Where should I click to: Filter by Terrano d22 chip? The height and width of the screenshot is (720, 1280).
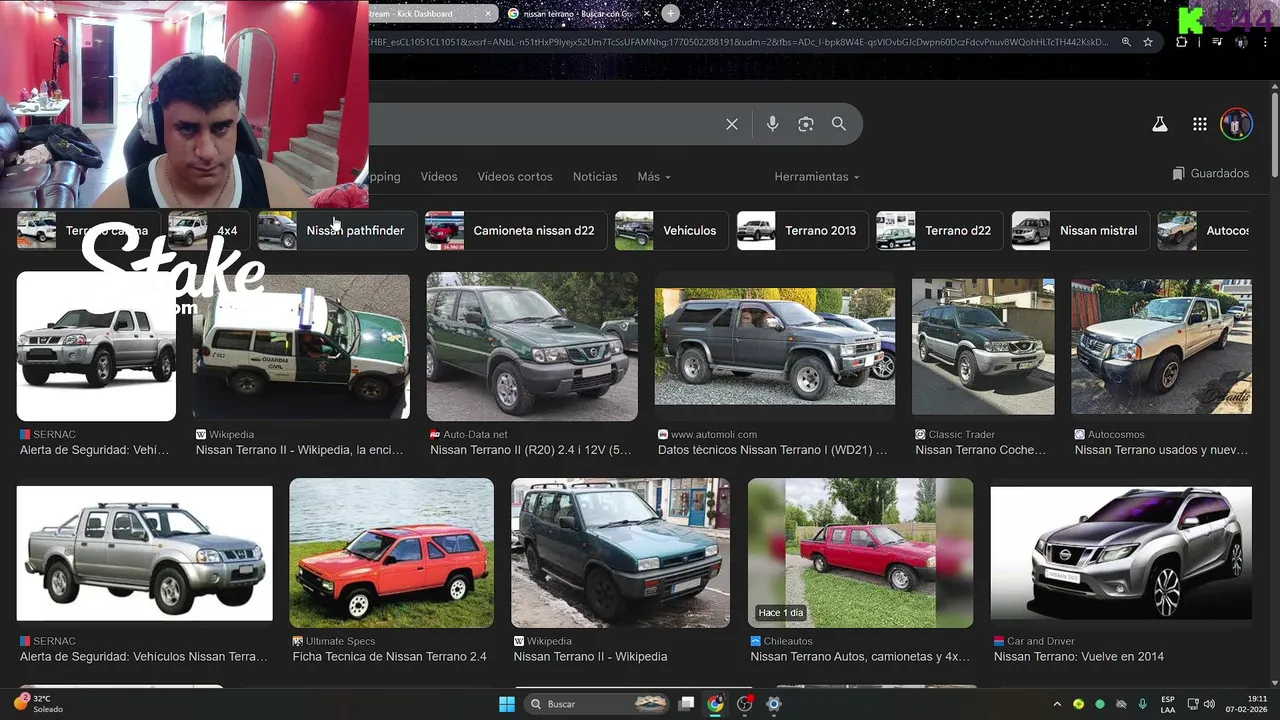point(940,230)
